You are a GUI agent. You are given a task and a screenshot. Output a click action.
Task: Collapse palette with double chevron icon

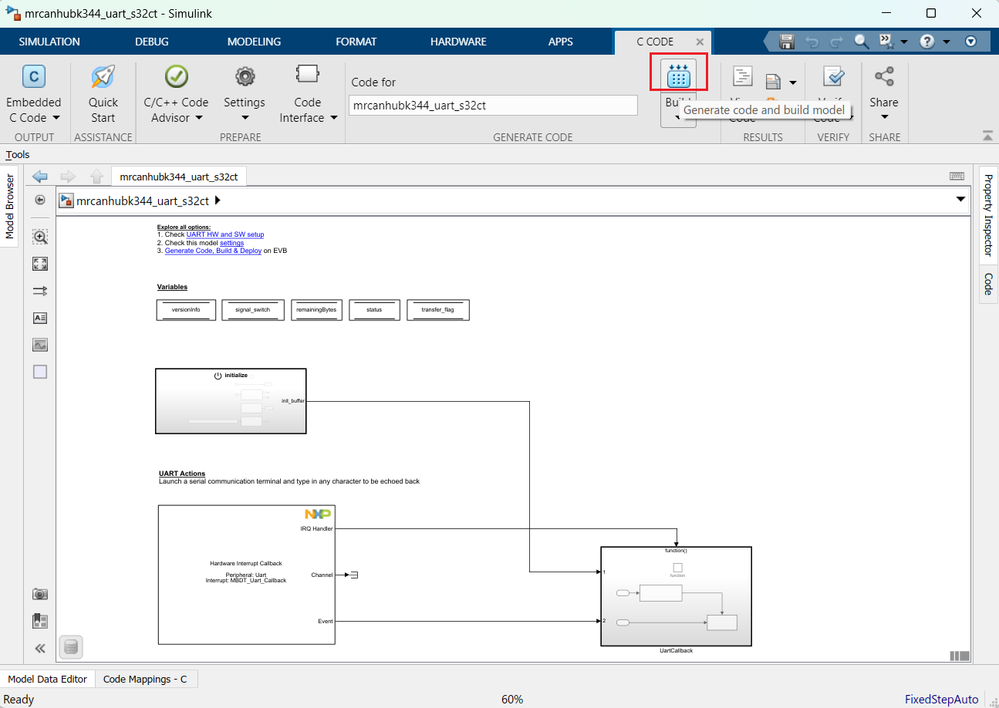point(40,648)
